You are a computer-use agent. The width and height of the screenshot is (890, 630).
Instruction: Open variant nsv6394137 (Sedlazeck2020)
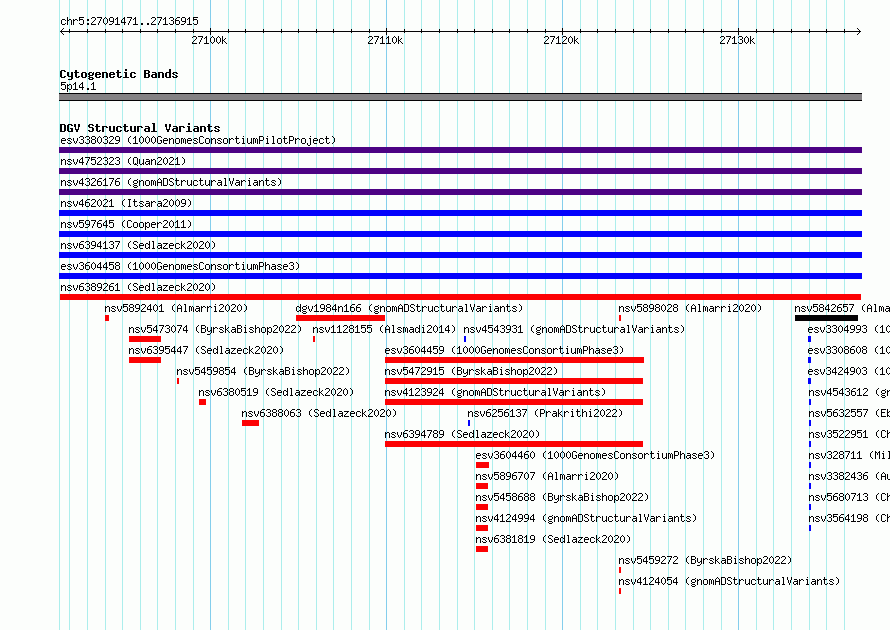138,245
